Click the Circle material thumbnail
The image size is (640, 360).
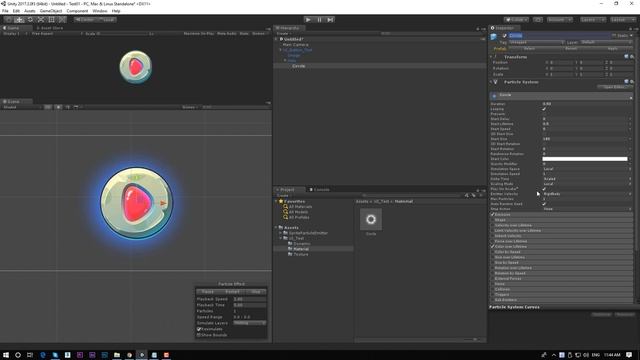pos(371,220)
